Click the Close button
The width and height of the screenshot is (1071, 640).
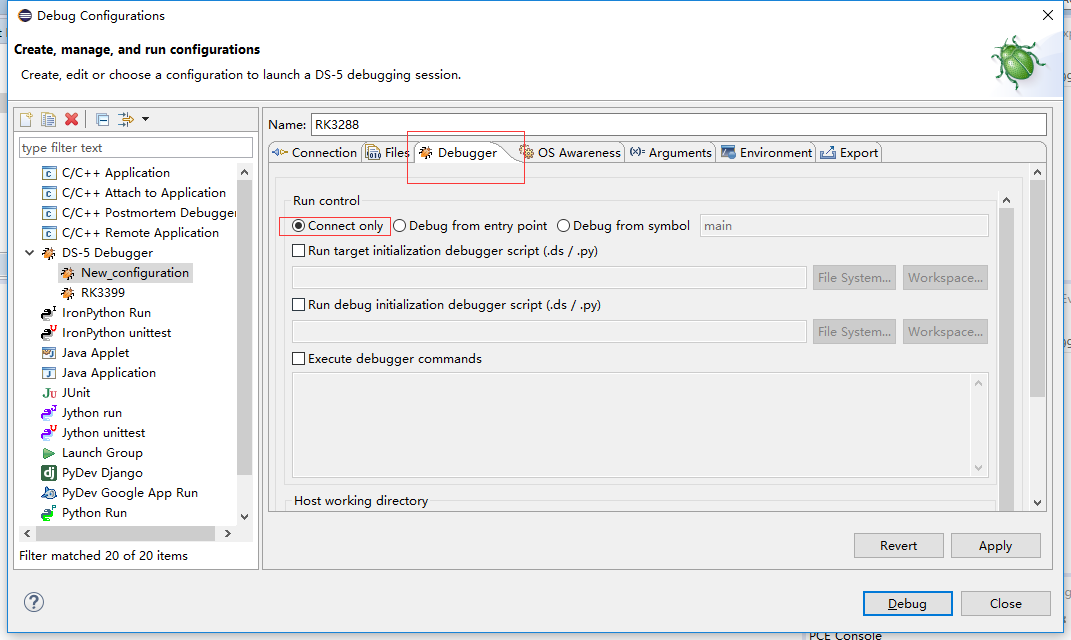[x=1005, y=604]
